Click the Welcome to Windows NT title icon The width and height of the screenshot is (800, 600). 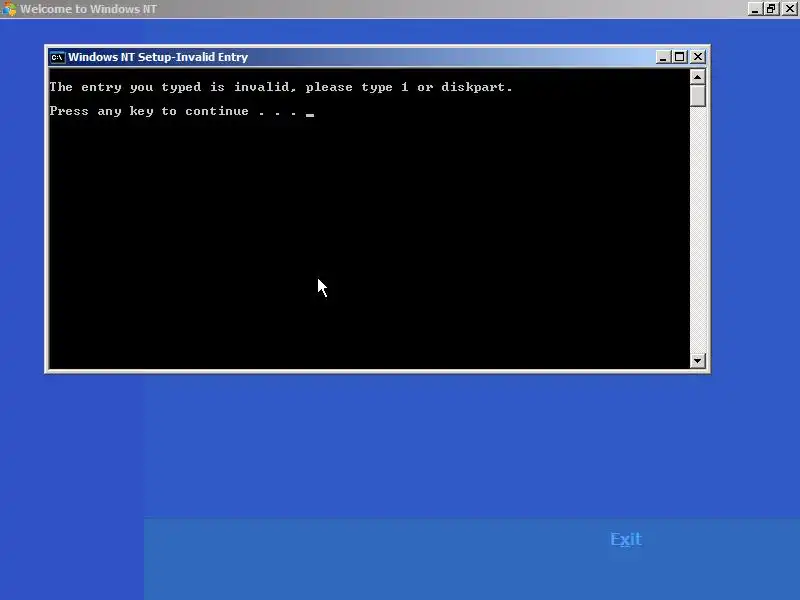coord(9,9)
